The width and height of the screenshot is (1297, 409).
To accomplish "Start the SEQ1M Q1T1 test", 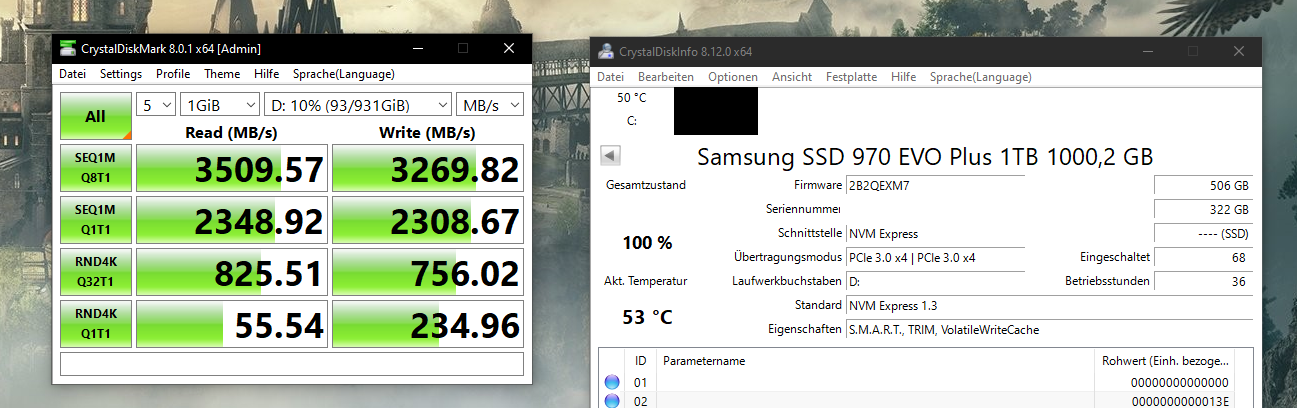I will [95, 219].
